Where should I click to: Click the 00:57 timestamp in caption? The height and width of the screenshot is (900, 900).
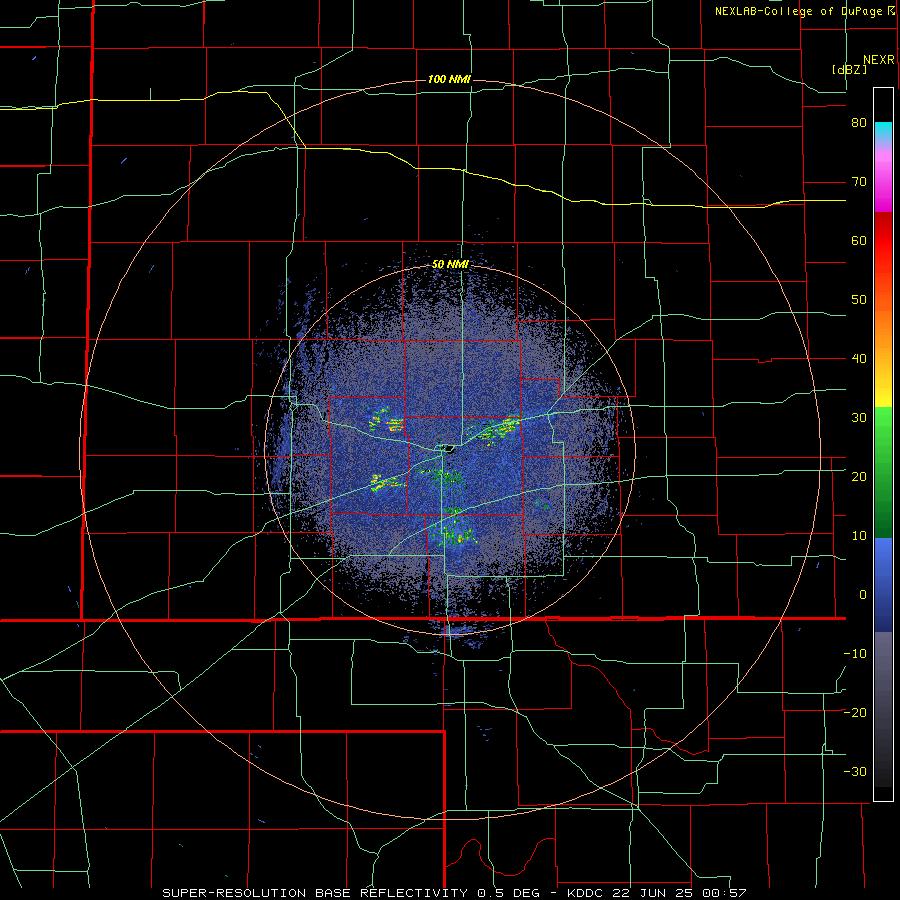pos(725,893)
